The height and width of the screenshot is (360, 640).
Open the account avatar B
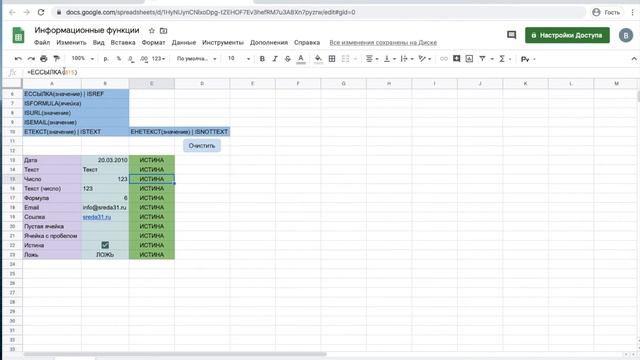625,36
